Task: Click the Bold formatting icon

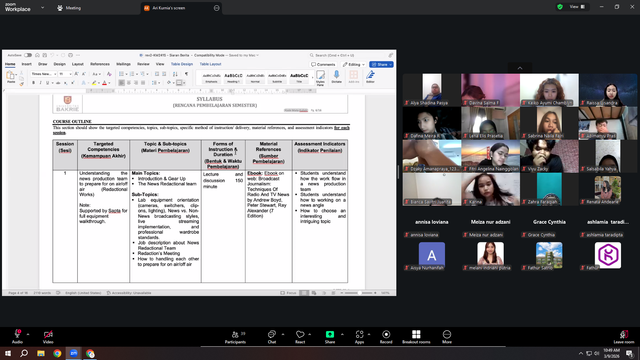Action: coord(33,83)
